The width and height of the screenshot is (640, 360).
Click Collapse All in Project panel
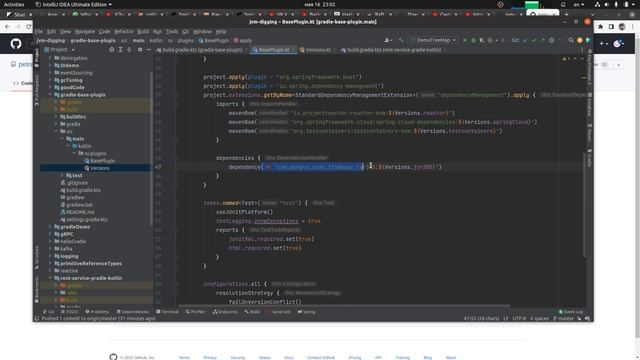pyautogui.click(x=129, y=49)
